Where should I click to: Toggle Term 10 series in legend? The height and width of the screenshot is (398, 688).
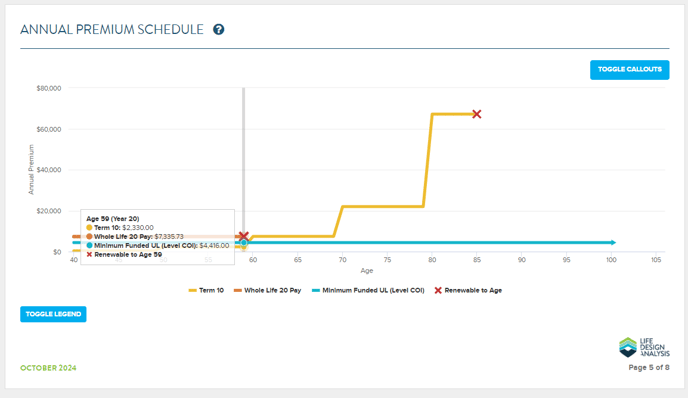click(x=206, y=290)
